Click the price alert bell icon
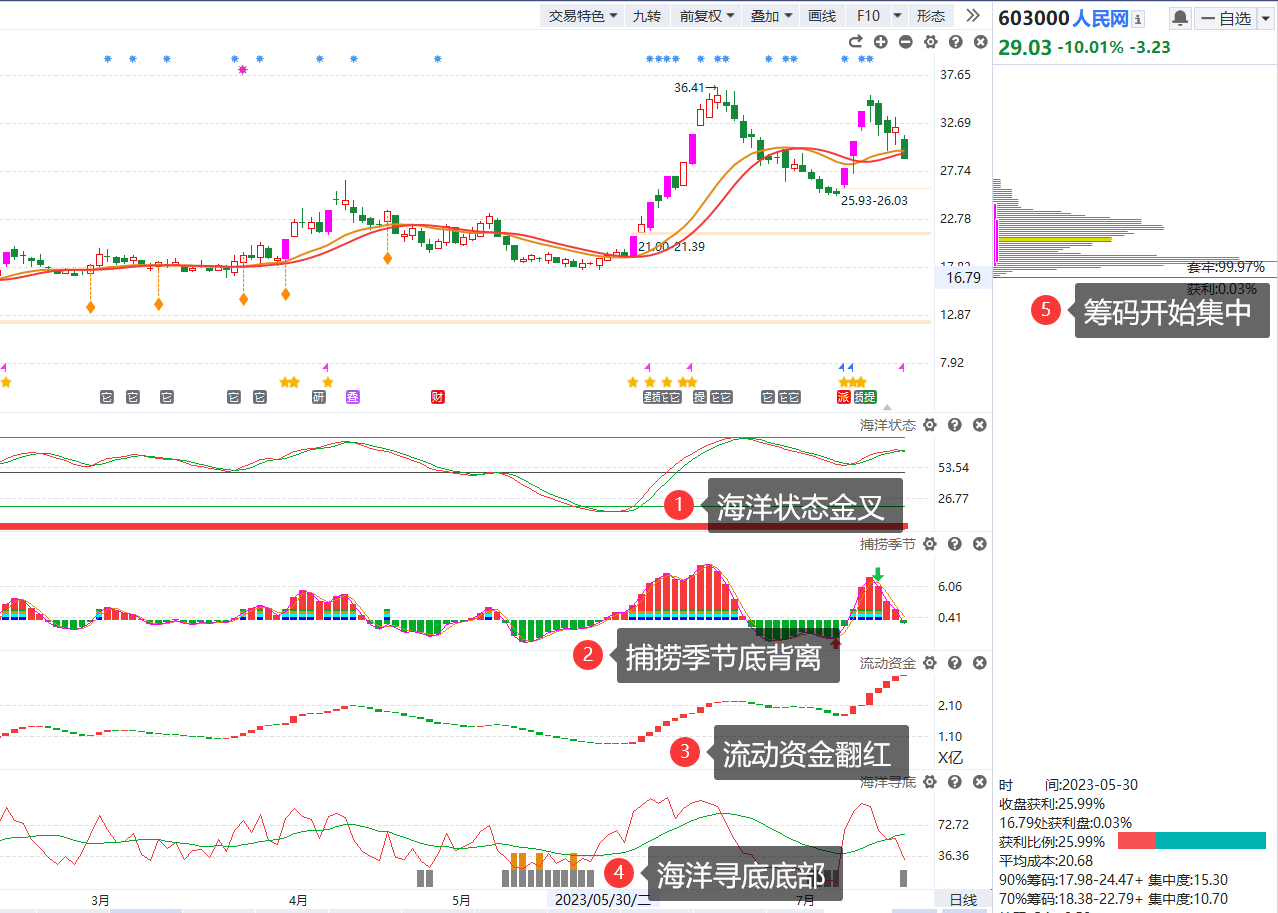Viewport: 1278px width, 913px height. coord(1180,18)
